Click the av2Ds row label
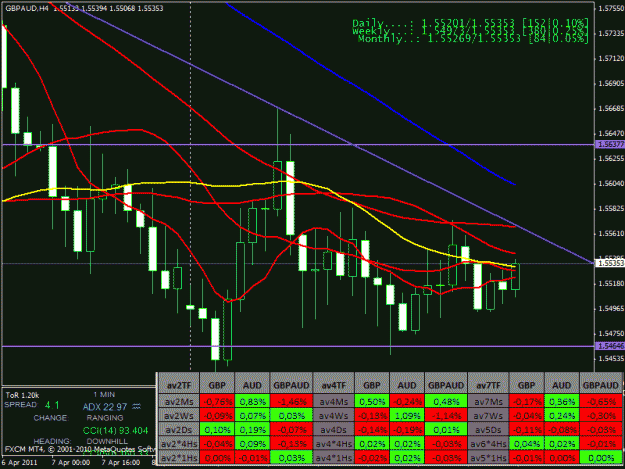This screenshot has height=469, width=625. tap(179, 430)
